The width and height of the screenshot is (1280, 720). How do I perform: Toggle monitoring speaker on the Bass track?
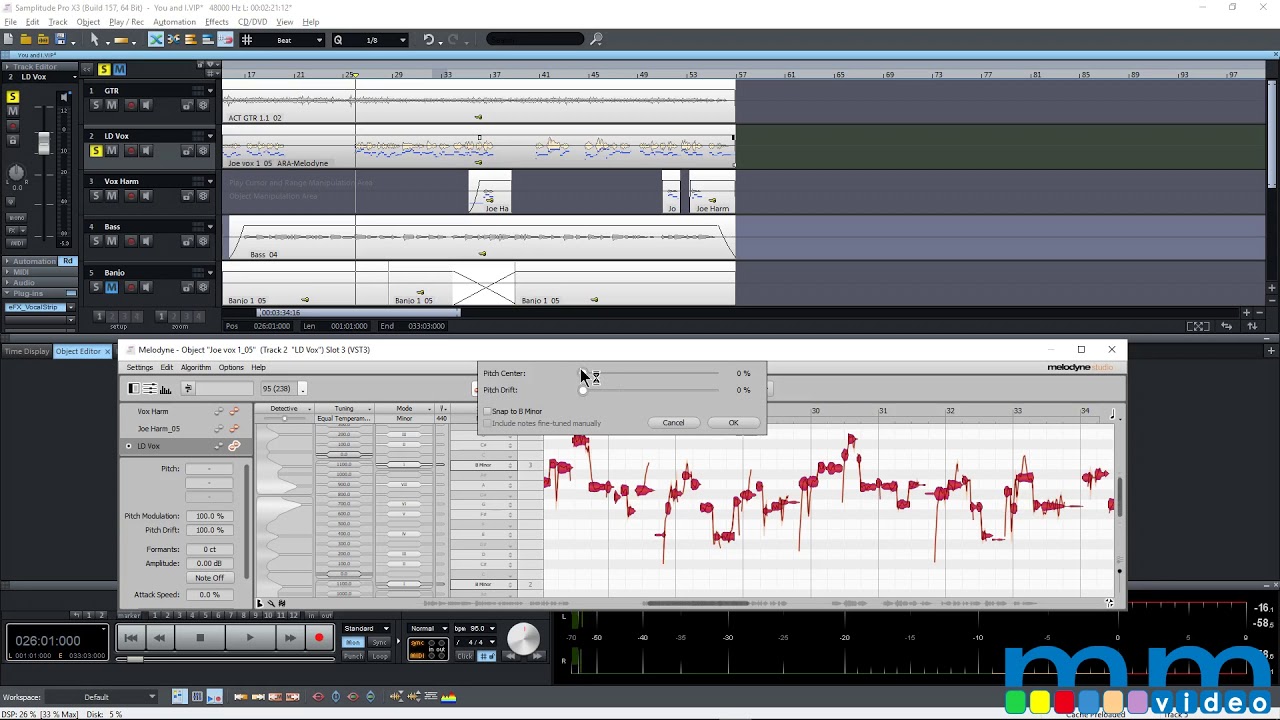tap(146, 241)
